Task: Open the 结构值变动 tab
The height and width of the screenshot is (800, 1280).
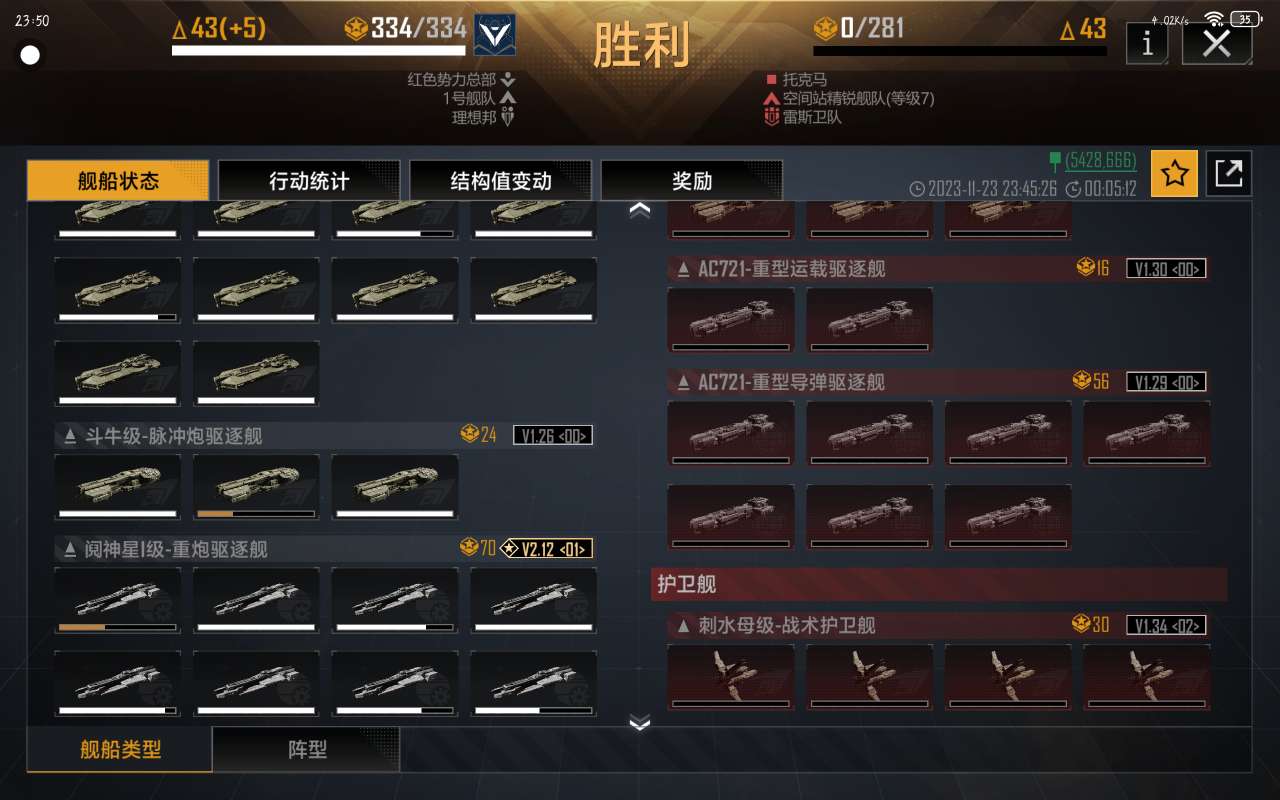Action: click(x=500, y=181)
